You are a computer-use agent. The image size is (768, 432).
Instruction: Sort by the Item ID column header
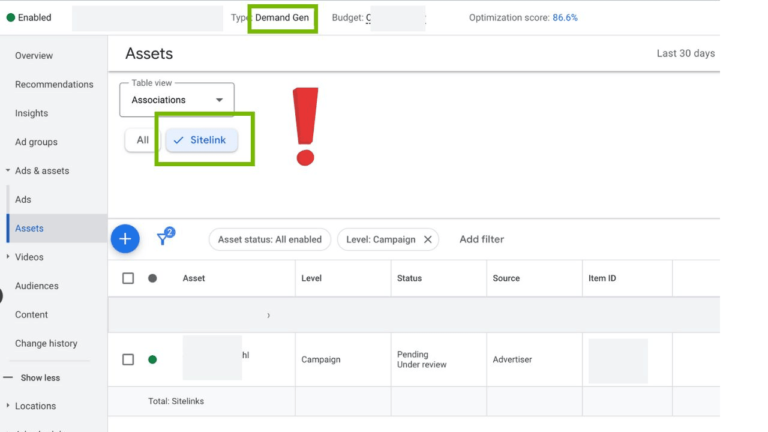point(602,278)
